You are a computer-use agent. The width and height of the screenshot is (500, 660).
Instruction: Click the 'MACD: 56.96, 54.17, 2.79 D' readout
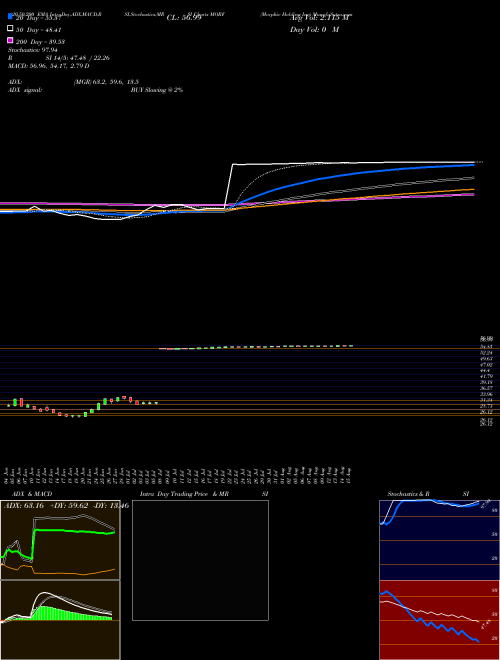(x=49, y=66)
